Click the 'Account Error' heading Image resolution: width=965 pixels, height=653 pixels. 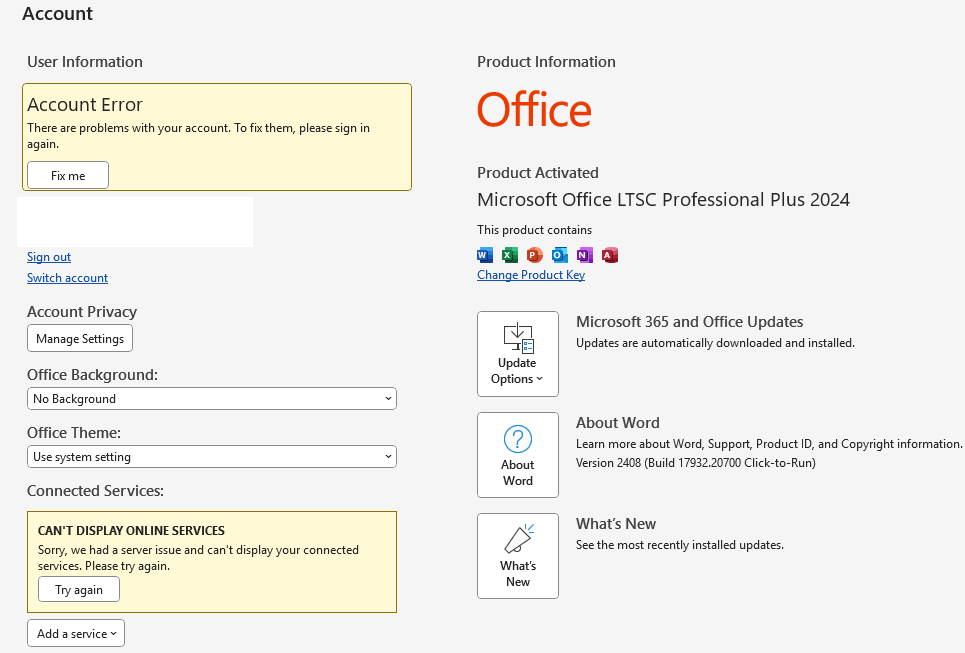pyautogui.click(x=85, y=105)
